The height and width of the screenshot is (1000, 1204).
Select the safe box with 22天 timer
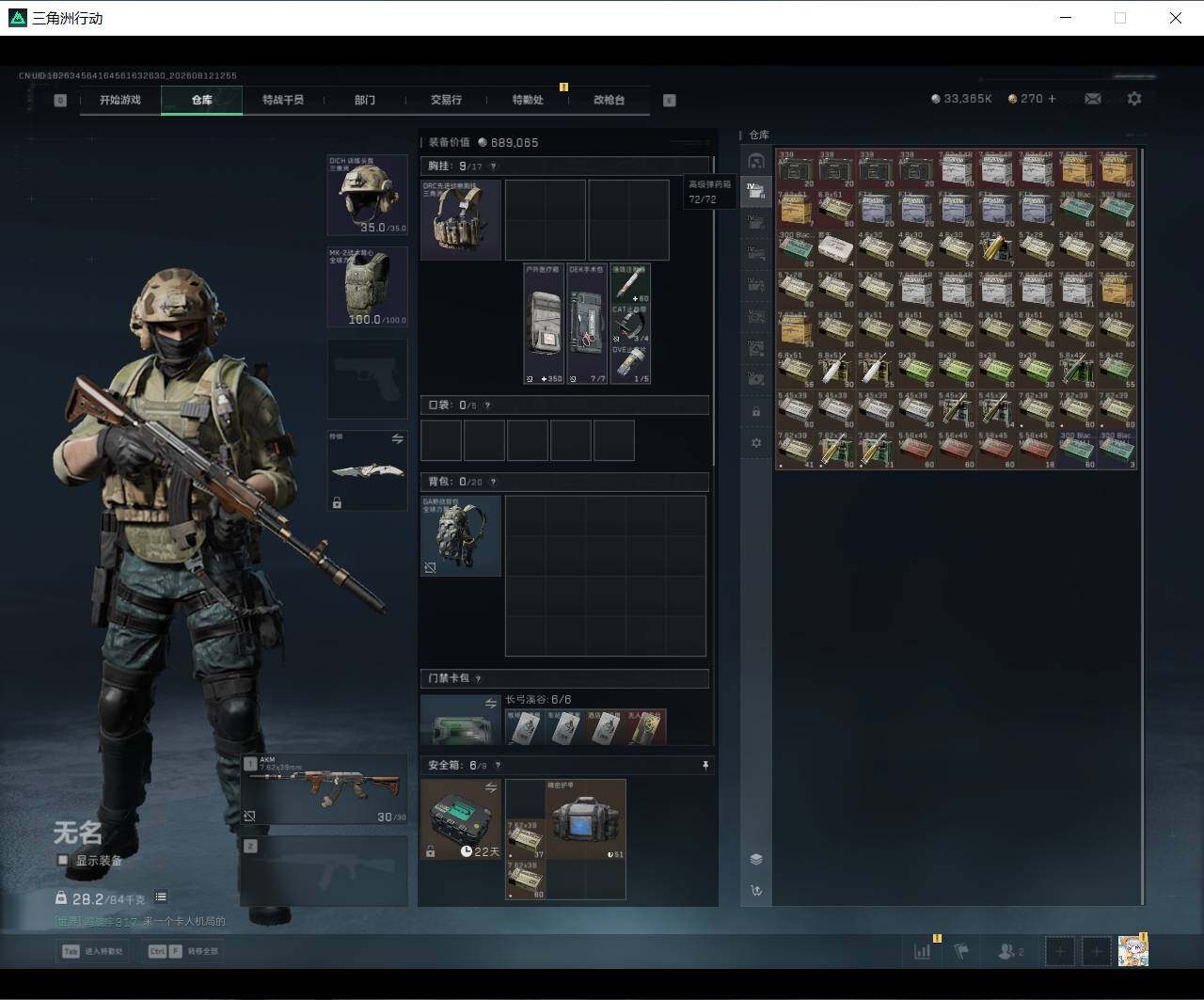pyautogui.click(x=461, y=819)
